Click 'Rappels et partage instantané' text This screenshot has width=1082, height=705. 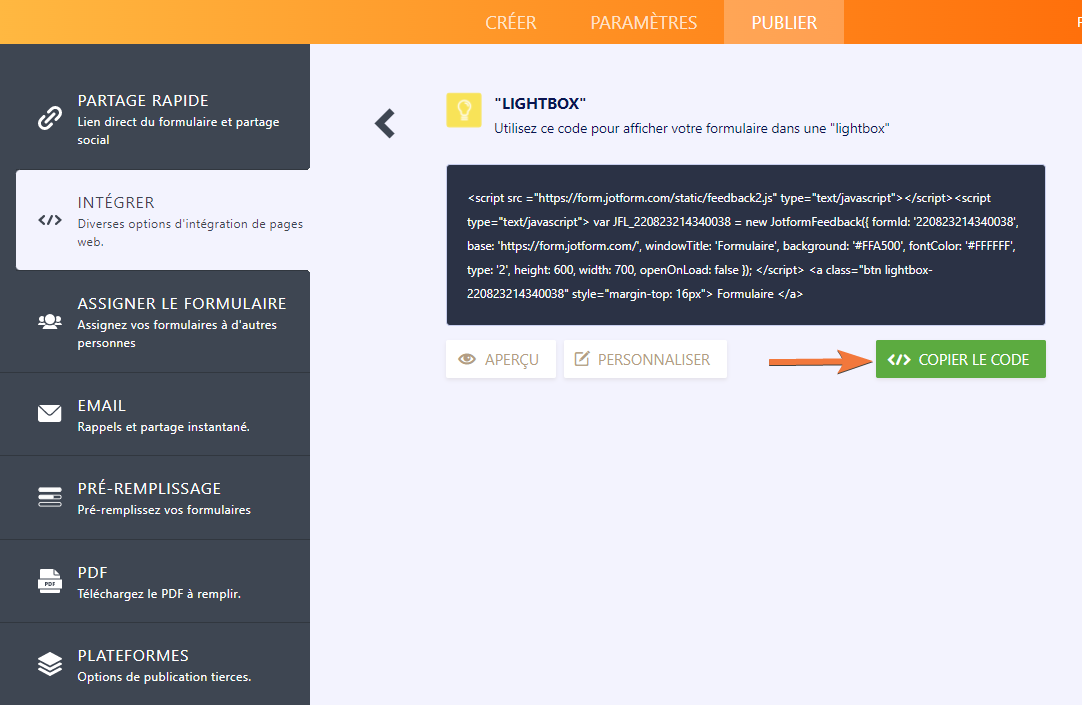point(164,427)
